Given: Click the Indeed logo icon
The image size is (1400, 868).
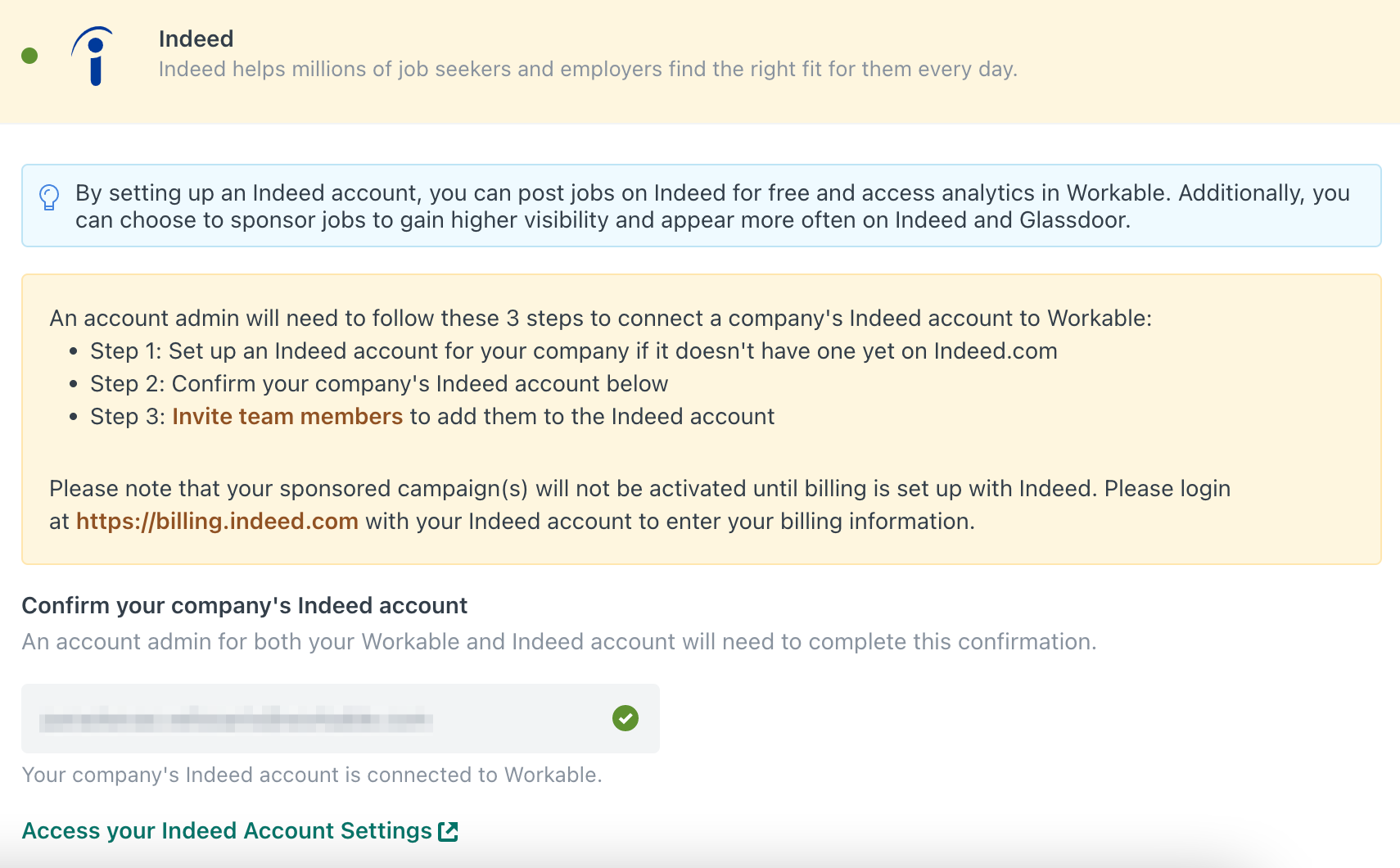Looking at the screenshot, I should click(x=93, y=56).
